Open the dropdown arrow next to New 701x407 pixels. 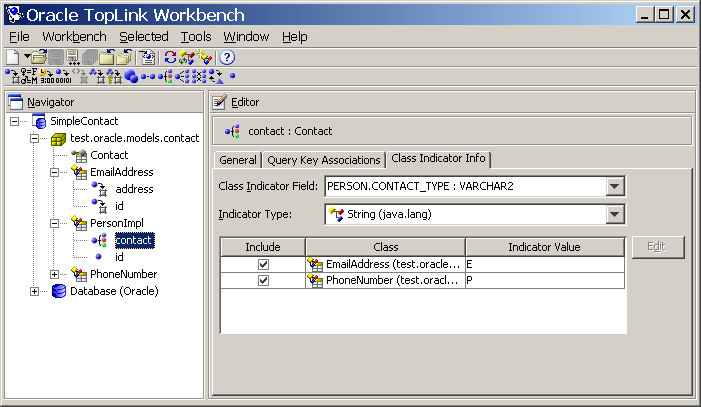click(x=27, y=56)
